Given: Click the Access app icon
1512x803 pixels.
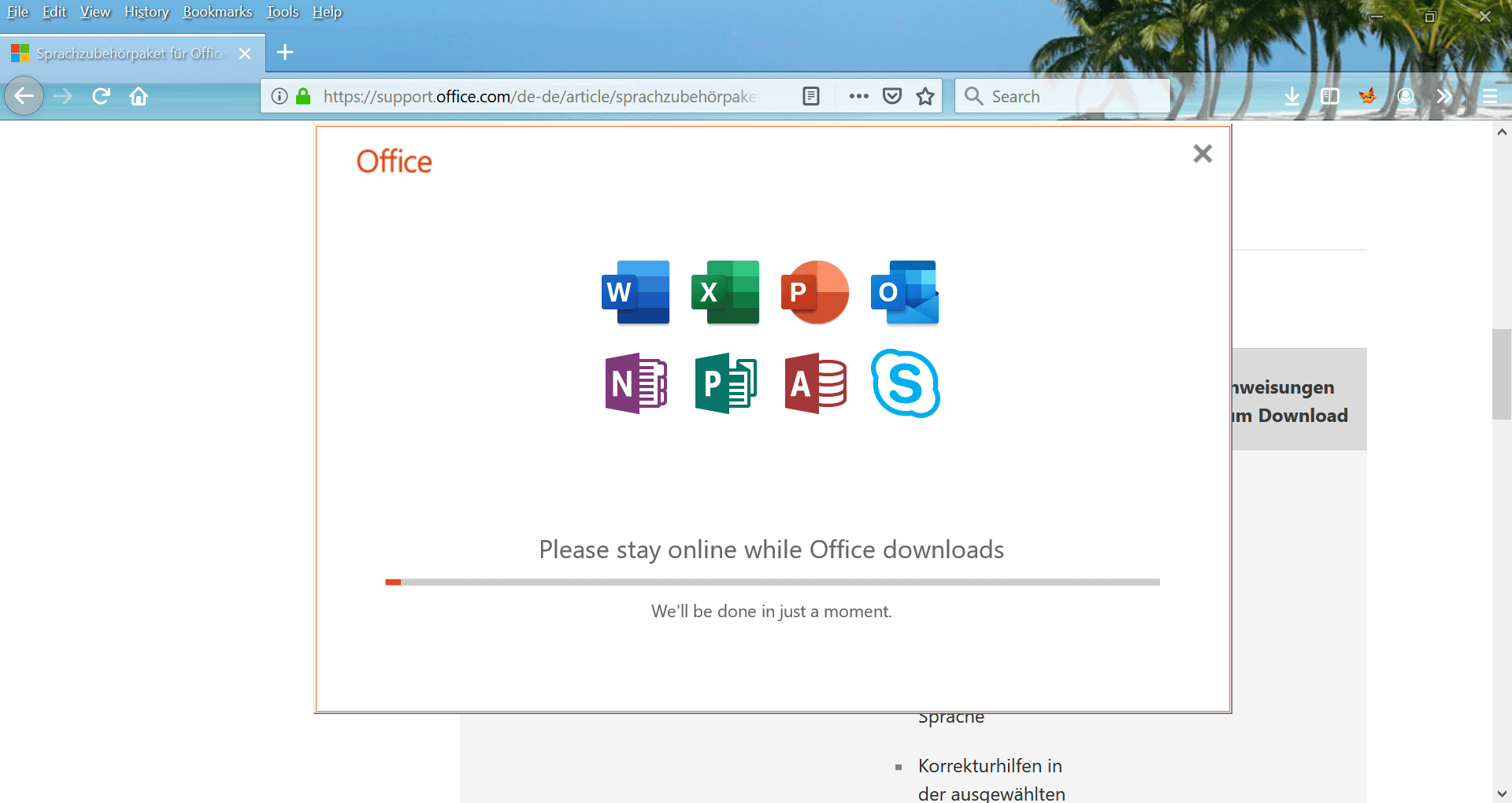Looking at the screenshot, I should click(x=815, y=383).
